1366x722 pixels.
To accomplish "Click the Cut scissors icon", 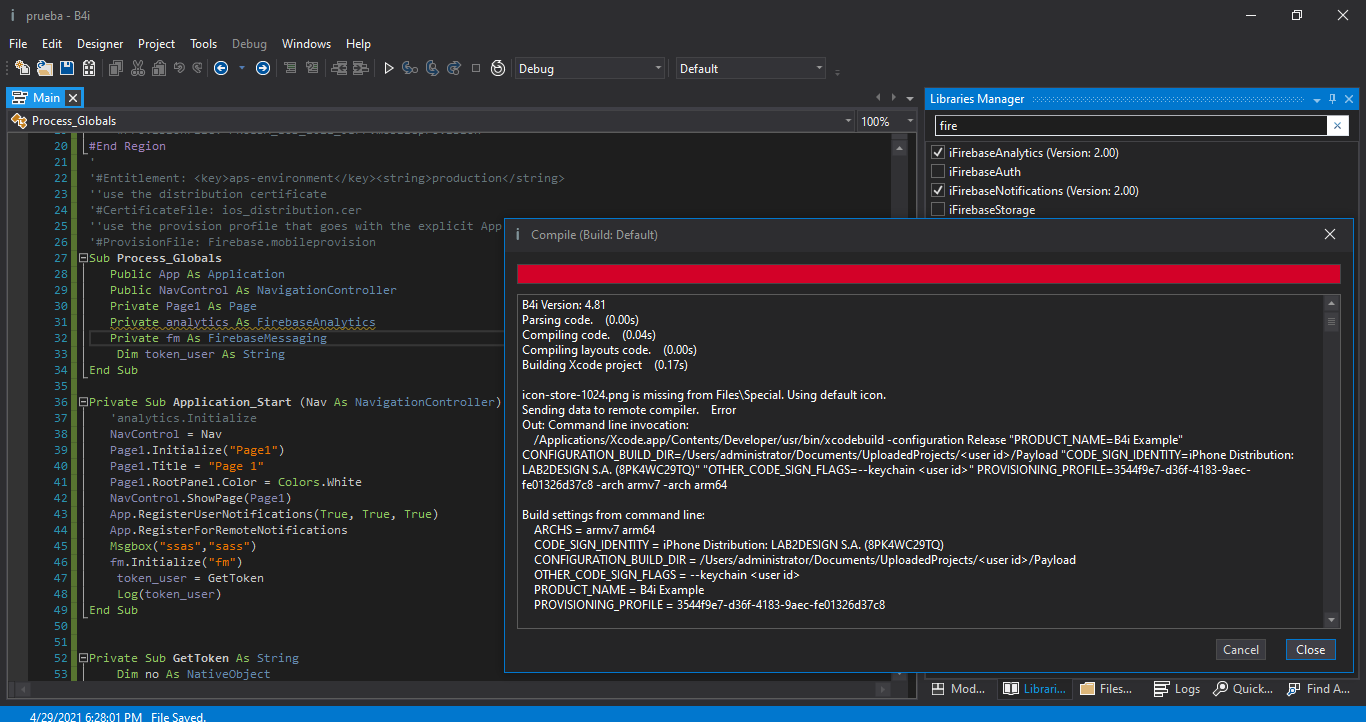I will pos(138,68).
